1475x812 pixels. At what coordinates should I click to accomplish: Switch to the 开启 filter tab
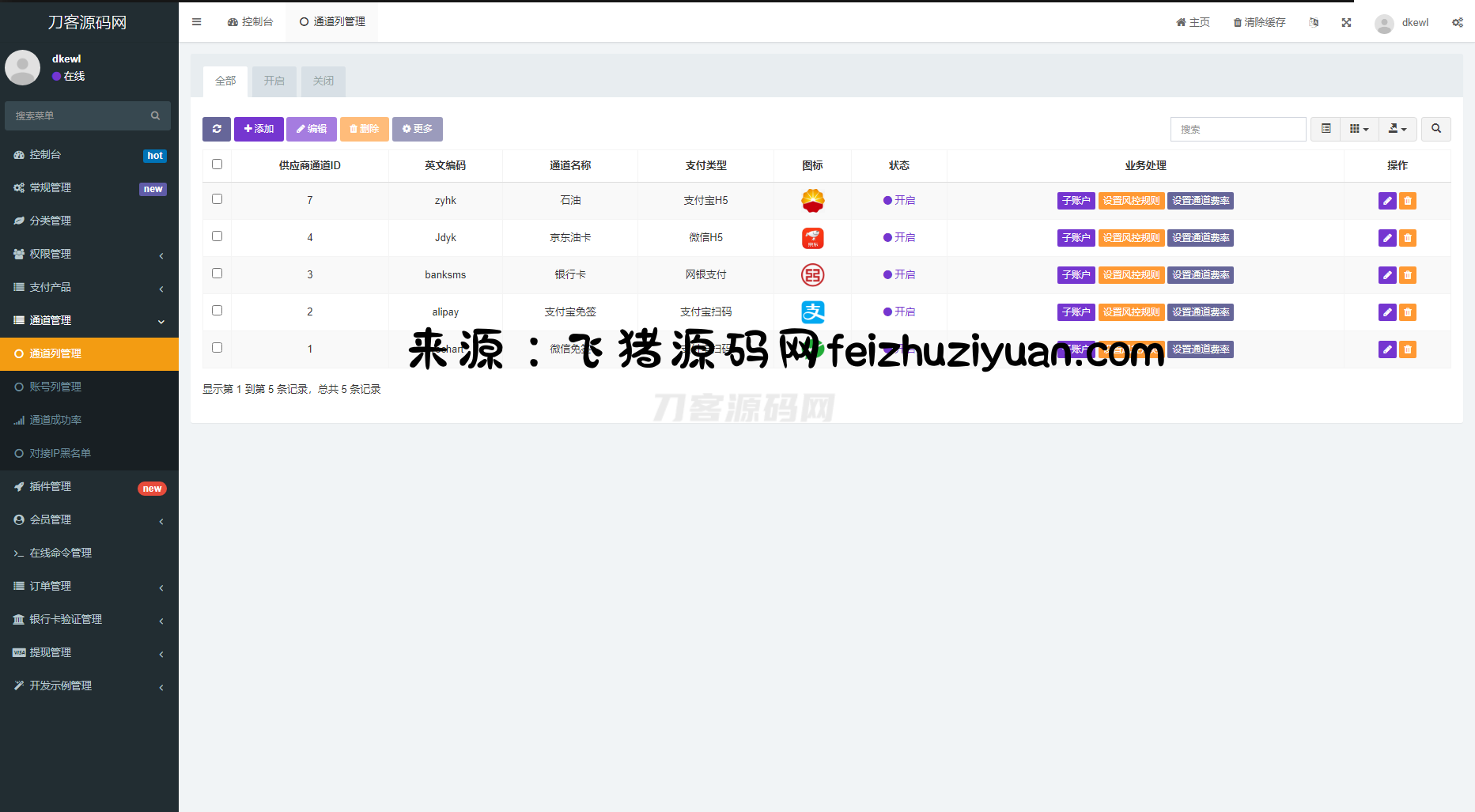pyautogui.click(x=274, y=81)
